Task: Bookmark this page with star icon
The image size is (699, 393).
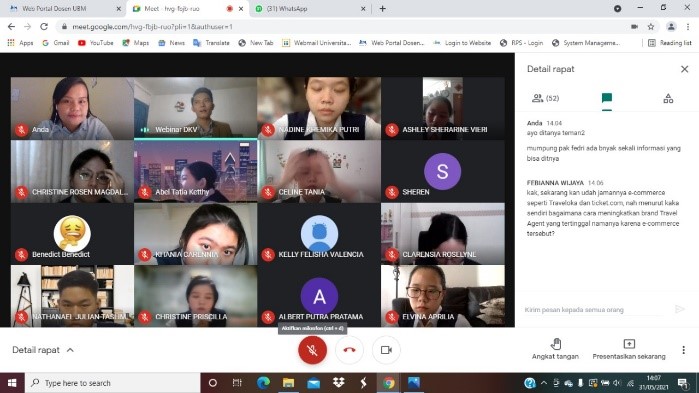Action: click(x=651, y=27)
